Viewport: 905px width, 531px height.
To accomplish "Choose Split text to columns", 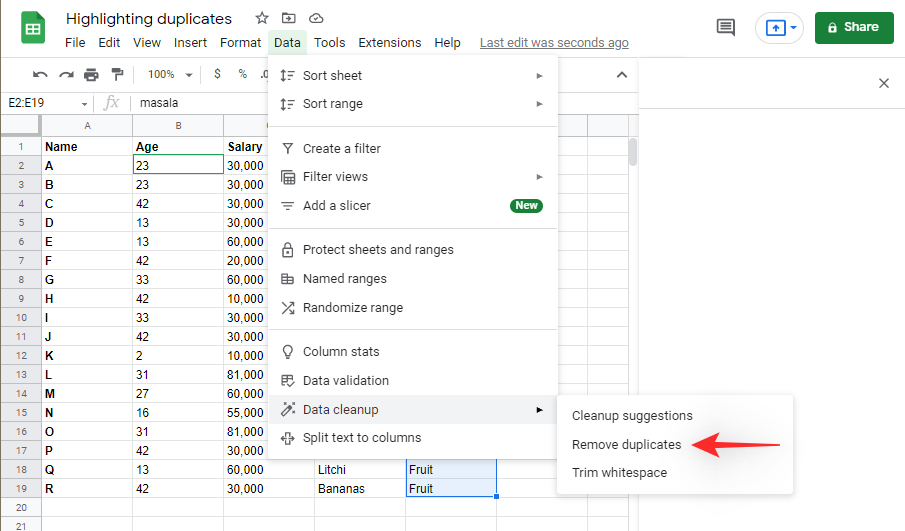I will point(413,438).
